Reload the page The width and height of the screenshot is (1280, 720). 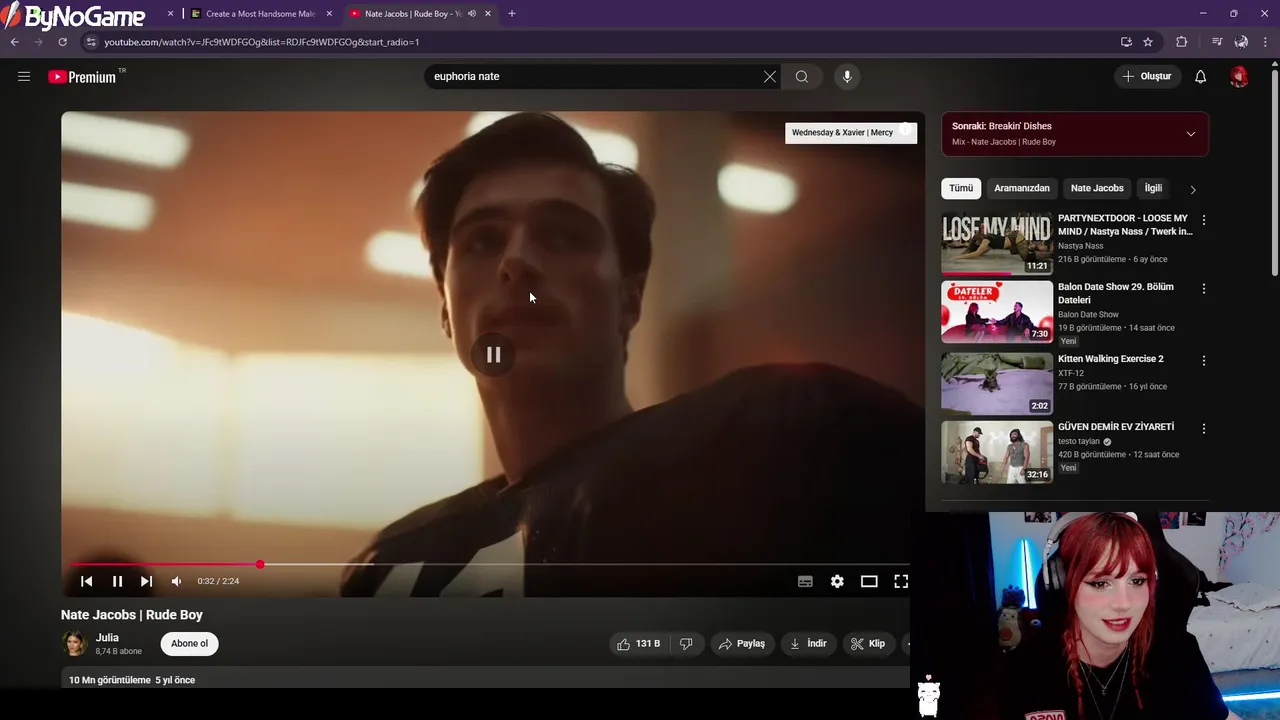[62, 42]
